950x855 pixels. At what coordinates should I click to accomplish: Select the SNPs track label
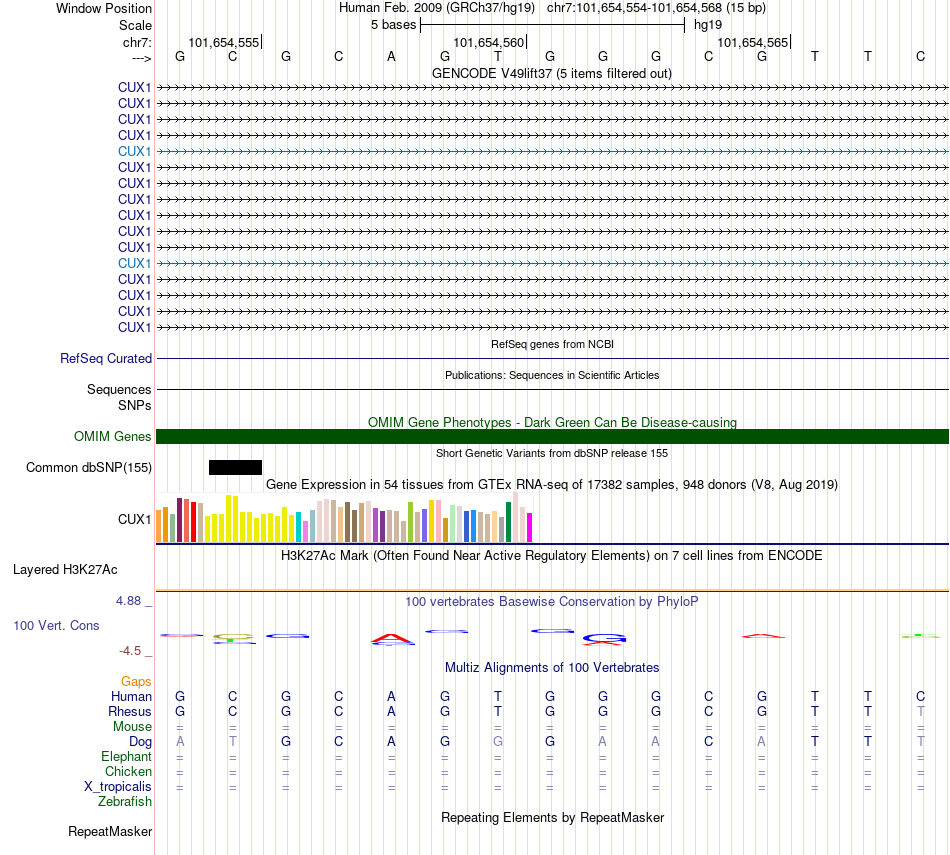click(135, 405)
